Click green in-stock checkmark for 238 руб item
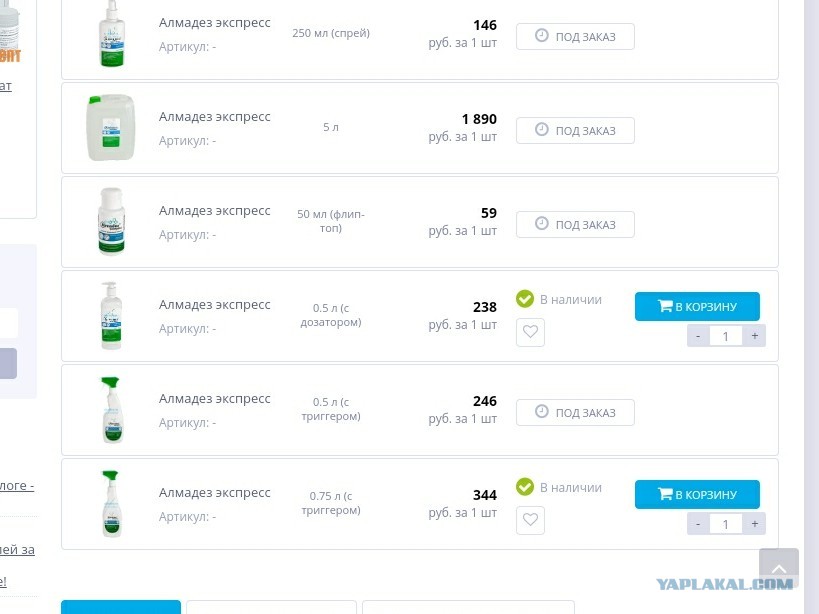Image resolution: width=819 pixels, height=614 pixels. coord(525,299)
